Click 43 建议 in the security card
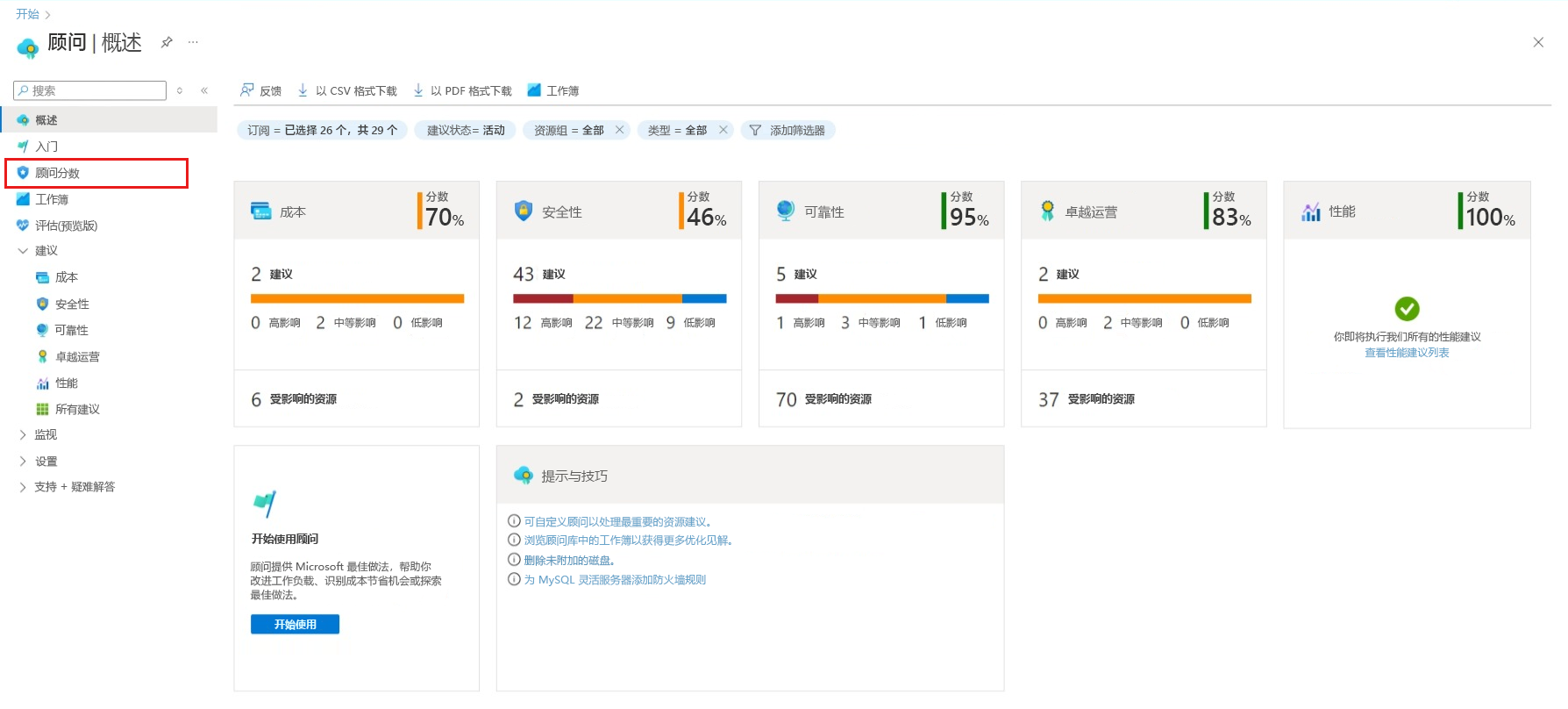This screenshot has width=1568, height=709. [x=539, y=275]
